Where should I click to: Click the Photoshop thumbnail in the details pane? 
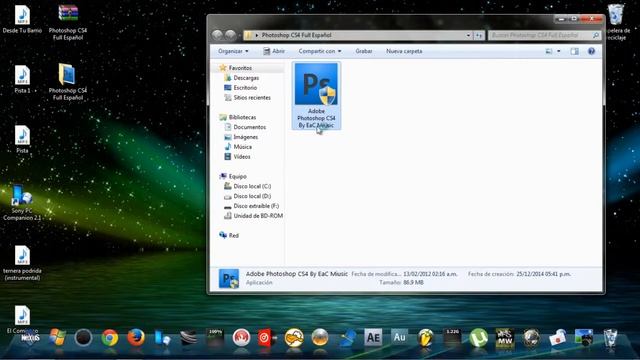point(229,278)
